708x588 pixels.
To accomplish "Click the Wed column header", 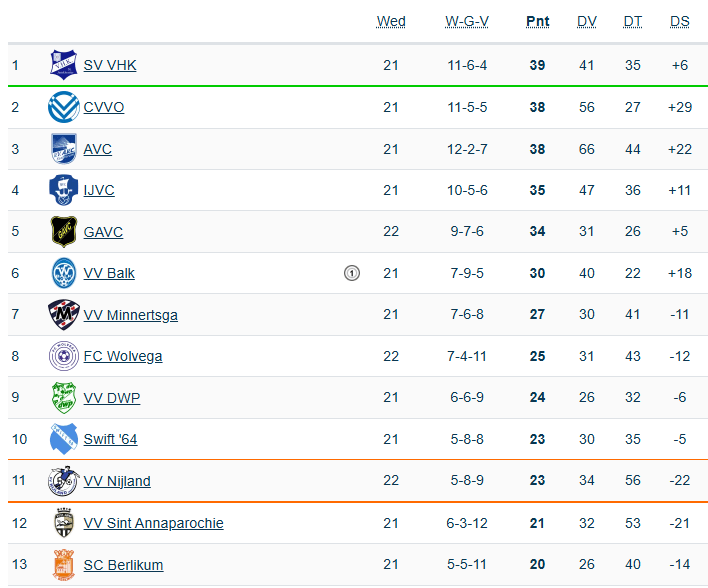I will pyautogui.click(x=391, y=22).
